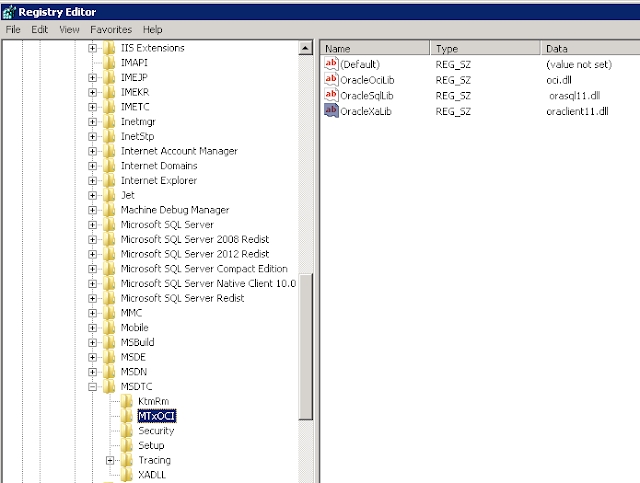The image size is (640, 483).
Task: Expand the InetStp key
Action: [92, 136]
